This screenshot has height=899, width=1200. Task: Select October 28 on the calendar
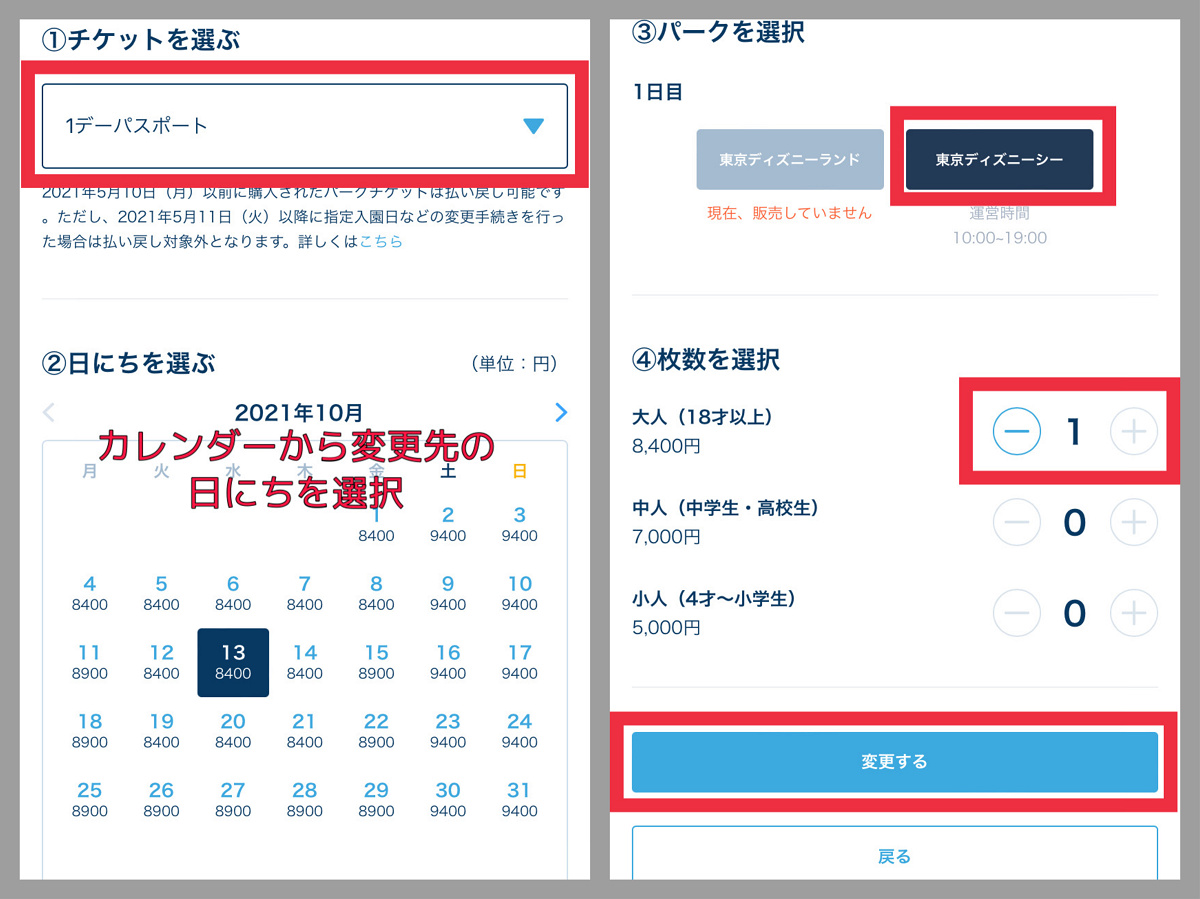tap(305, 800)
